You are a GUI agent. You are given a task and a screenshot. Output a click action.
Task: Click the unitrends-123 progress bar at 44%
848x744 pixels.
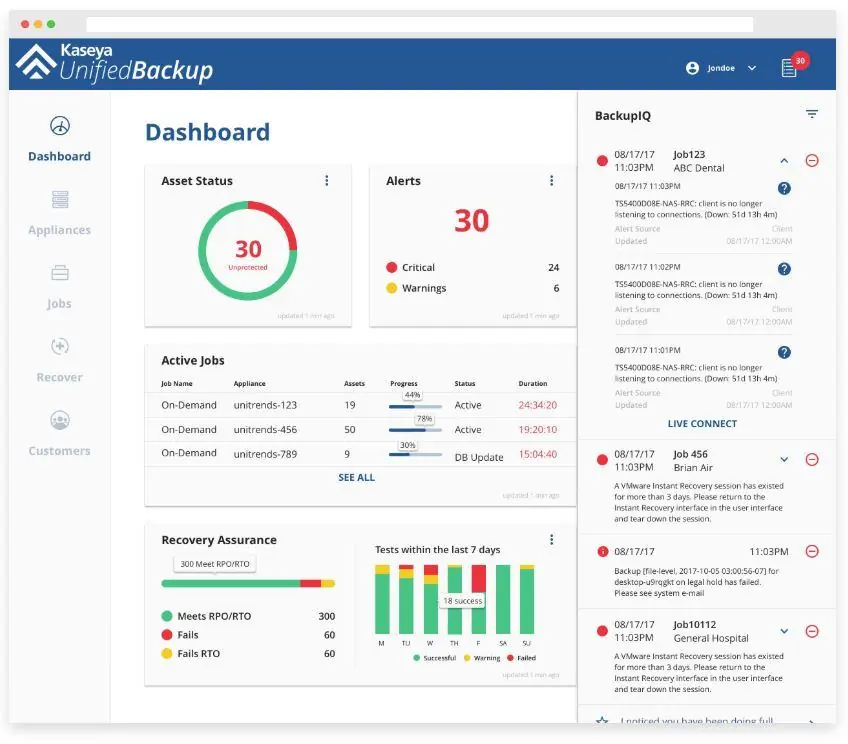[x=415, y=406]
